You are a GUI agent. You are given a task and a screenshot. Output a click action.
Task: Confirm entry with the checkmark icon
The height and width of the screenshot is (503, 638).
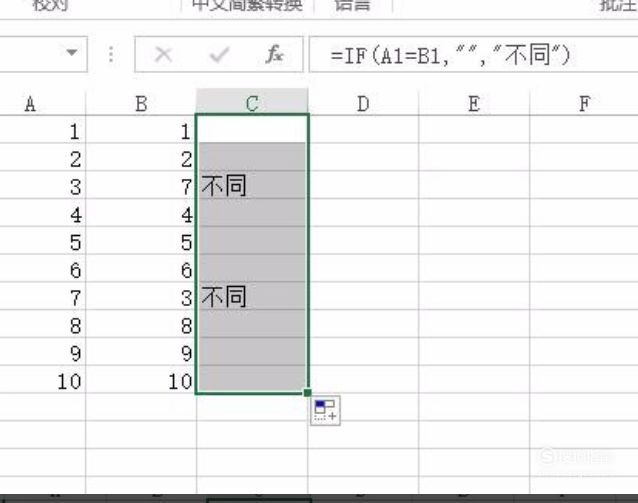point(220,55)
